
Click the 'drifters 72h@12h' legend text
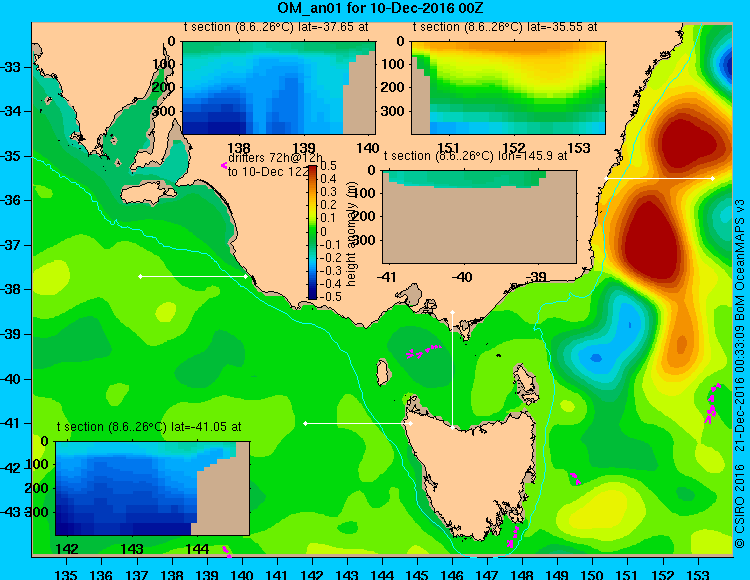click(x=275, y=158)
